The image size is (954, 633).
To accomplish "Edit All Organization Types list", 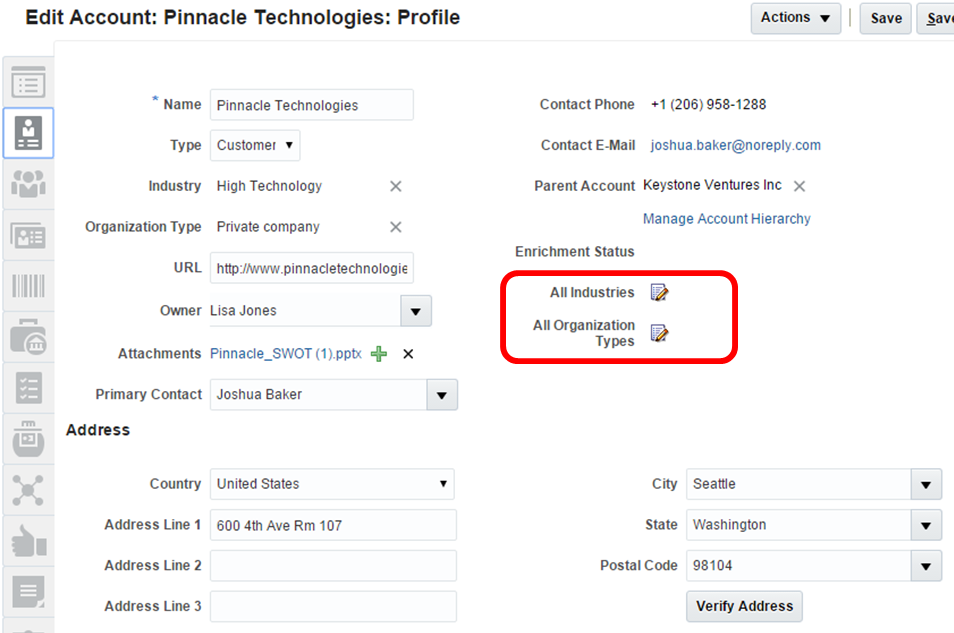I will (659, 333).
